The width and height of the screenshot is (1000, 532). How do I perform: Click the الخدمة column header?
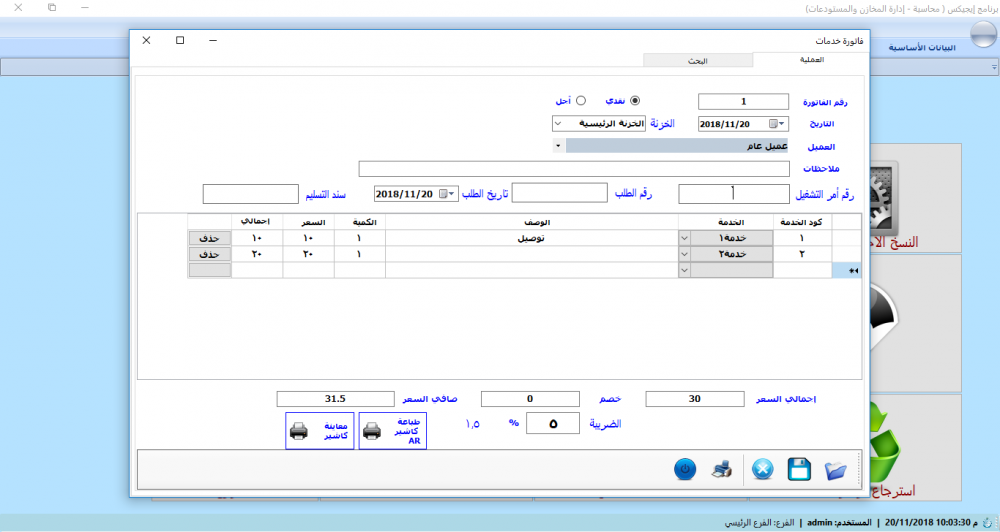click(726, 222)
